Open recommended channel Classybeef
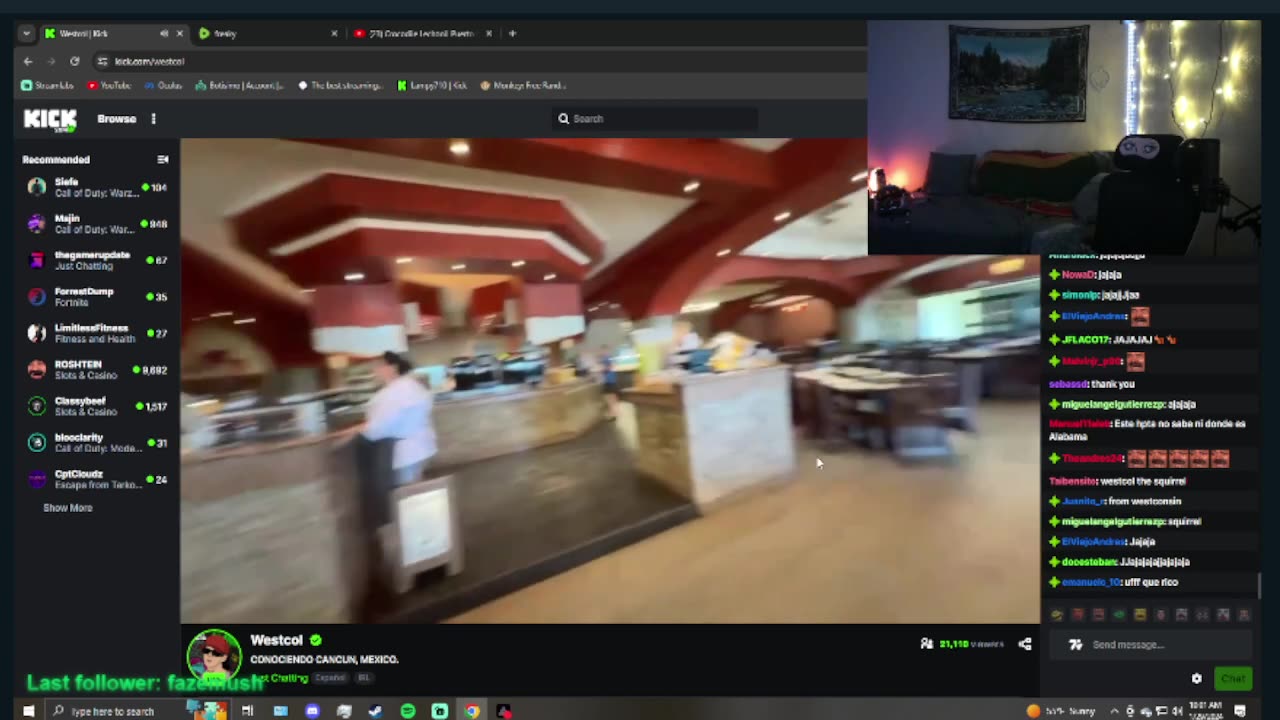 (x=97, y=406)
